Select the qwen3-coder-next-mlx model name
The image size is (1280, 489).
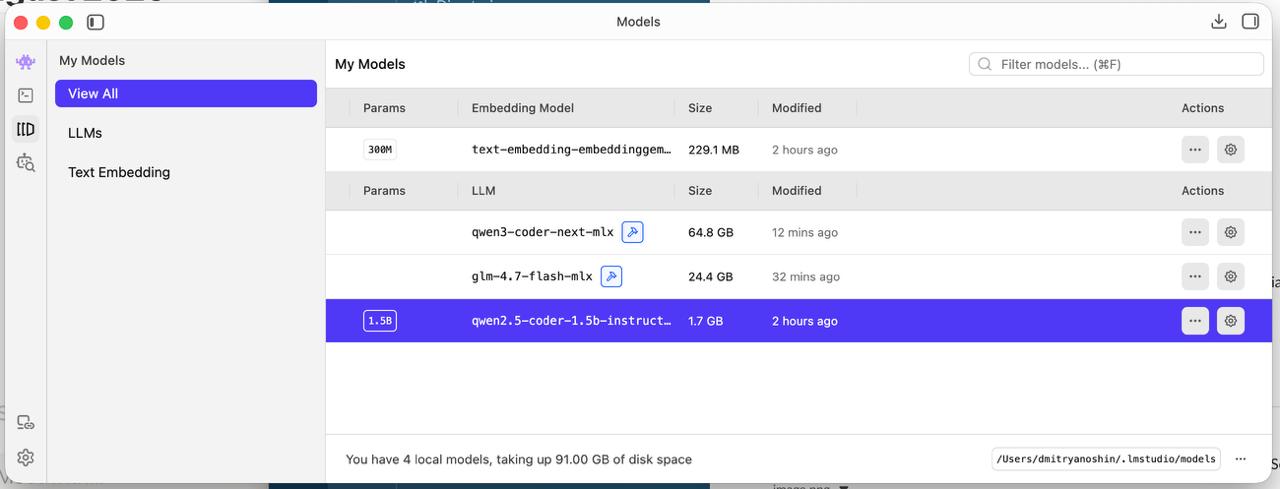[x=542, y=232]
